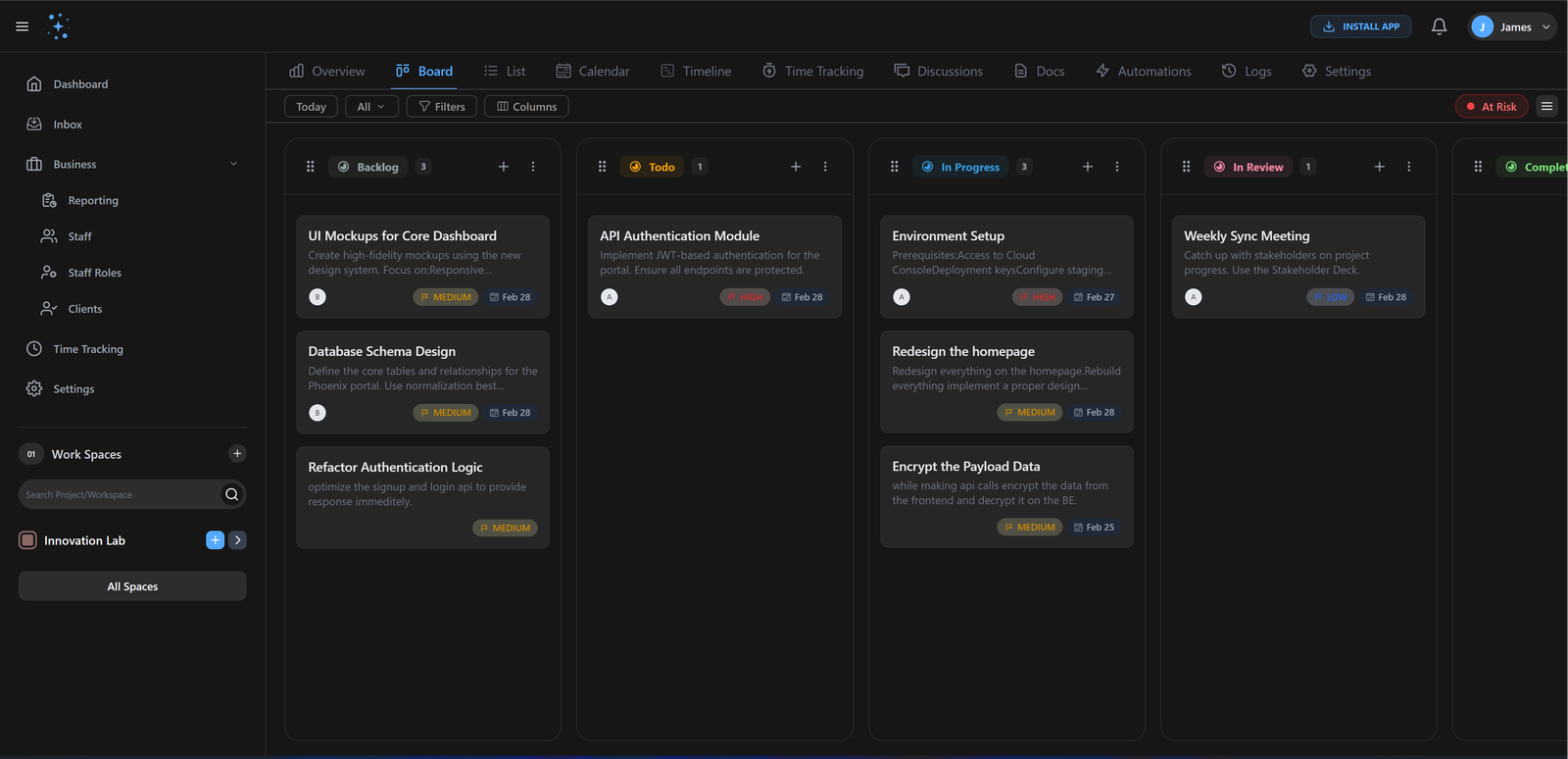Click the plus icon in Backlog column

click(504, 167)
